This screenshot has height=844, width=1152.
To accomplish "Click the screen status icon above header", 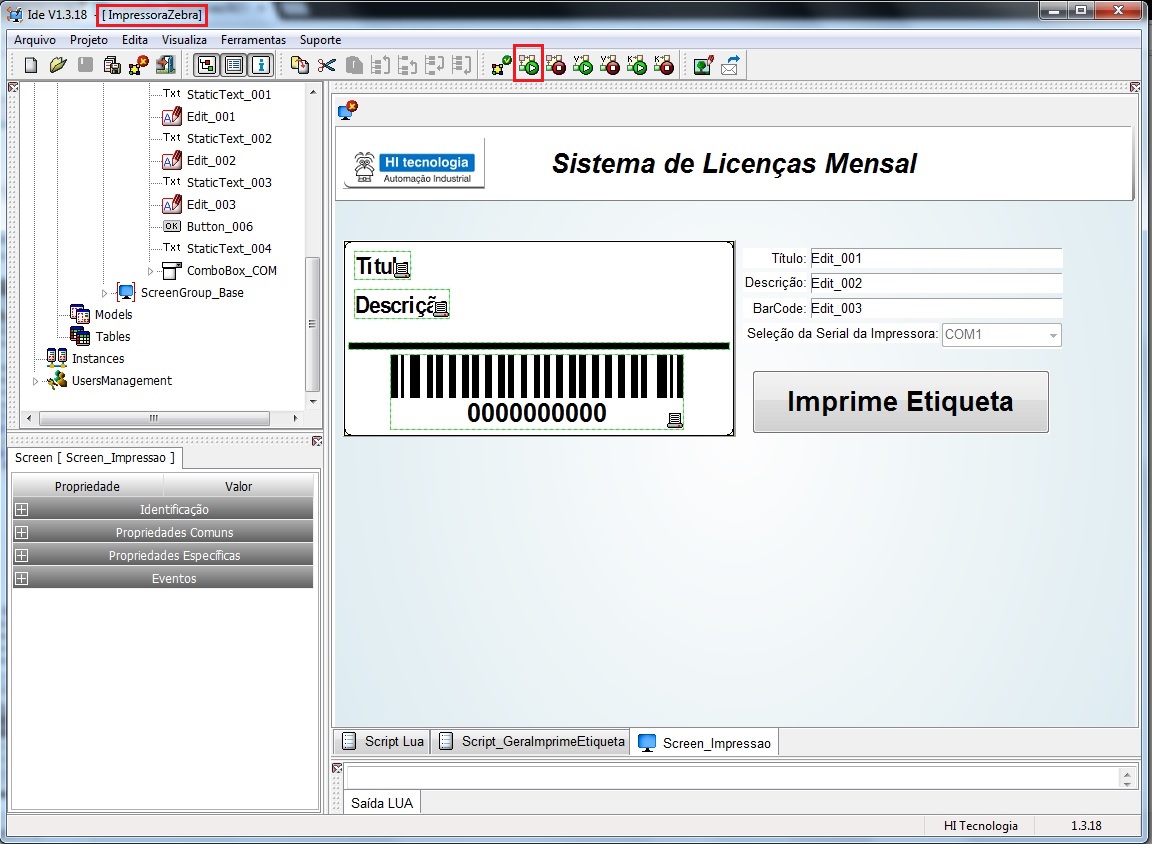I will pos(348,110).
